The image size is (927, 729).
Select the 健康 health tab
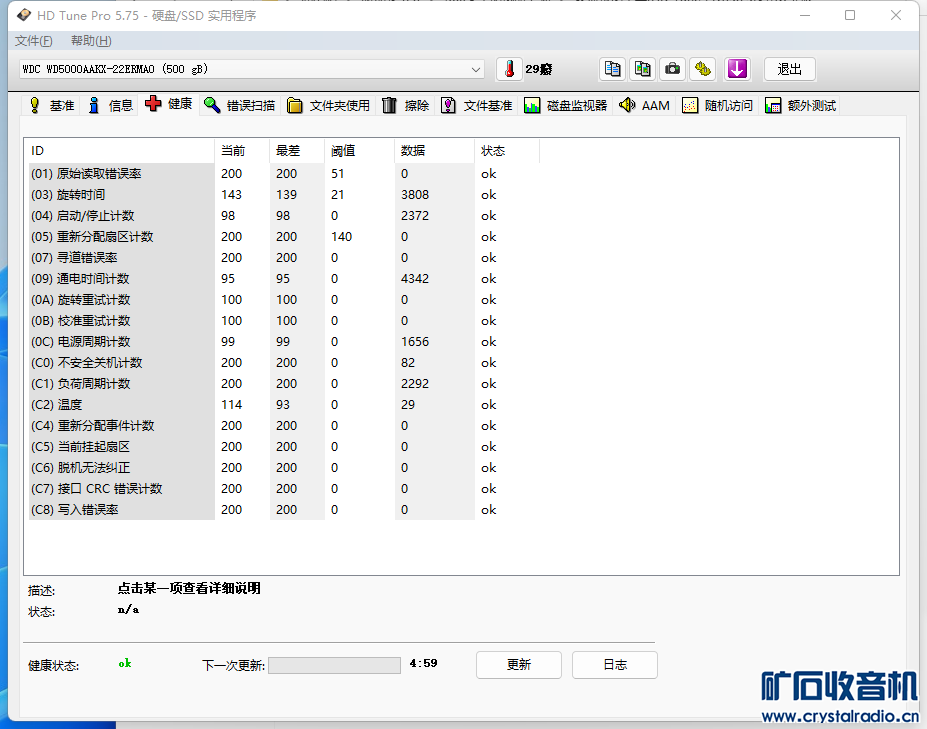[168, 104]
